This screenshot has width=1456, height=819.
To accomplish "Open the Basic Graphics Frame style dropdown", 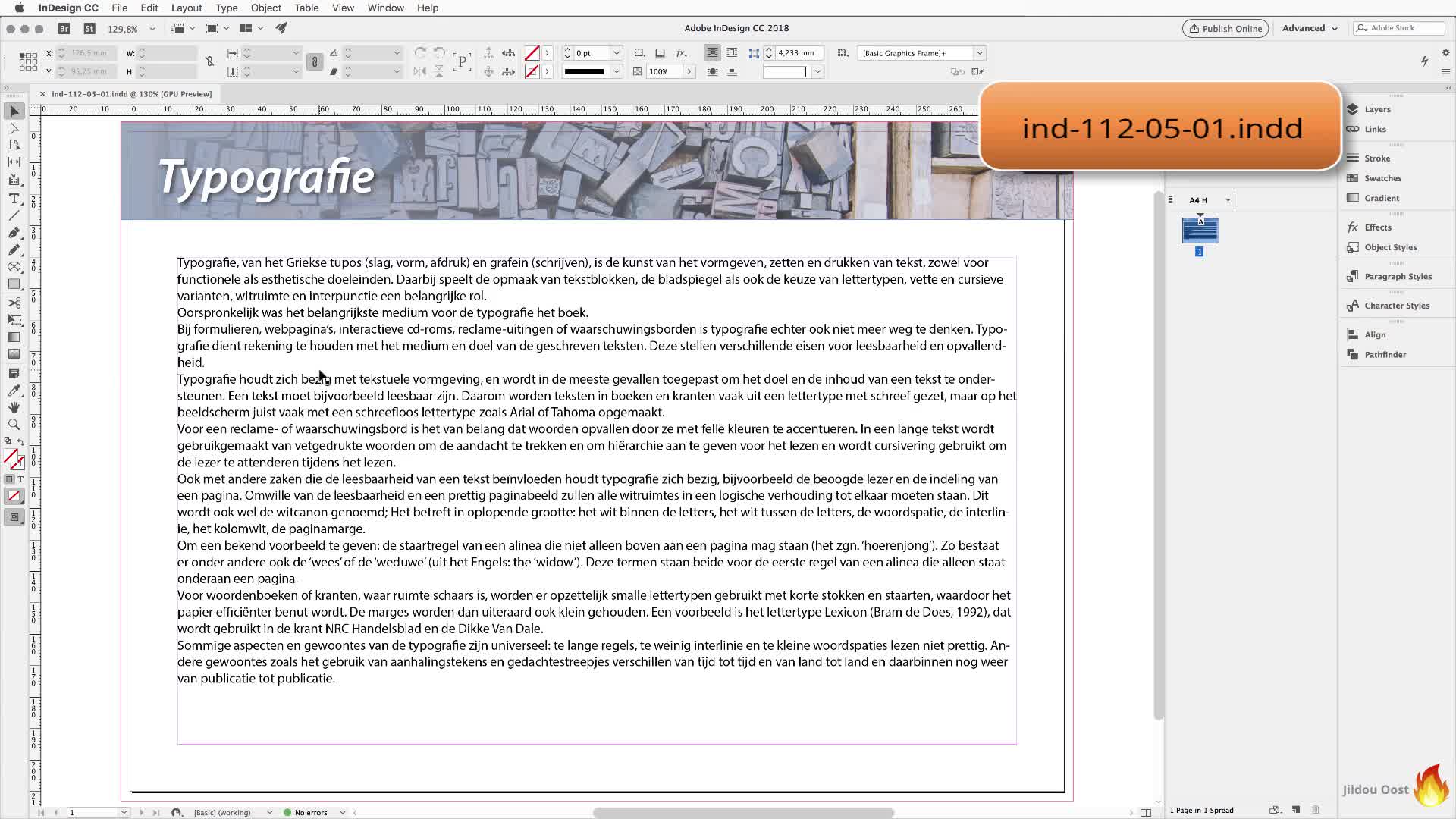I will coord(980,53).
